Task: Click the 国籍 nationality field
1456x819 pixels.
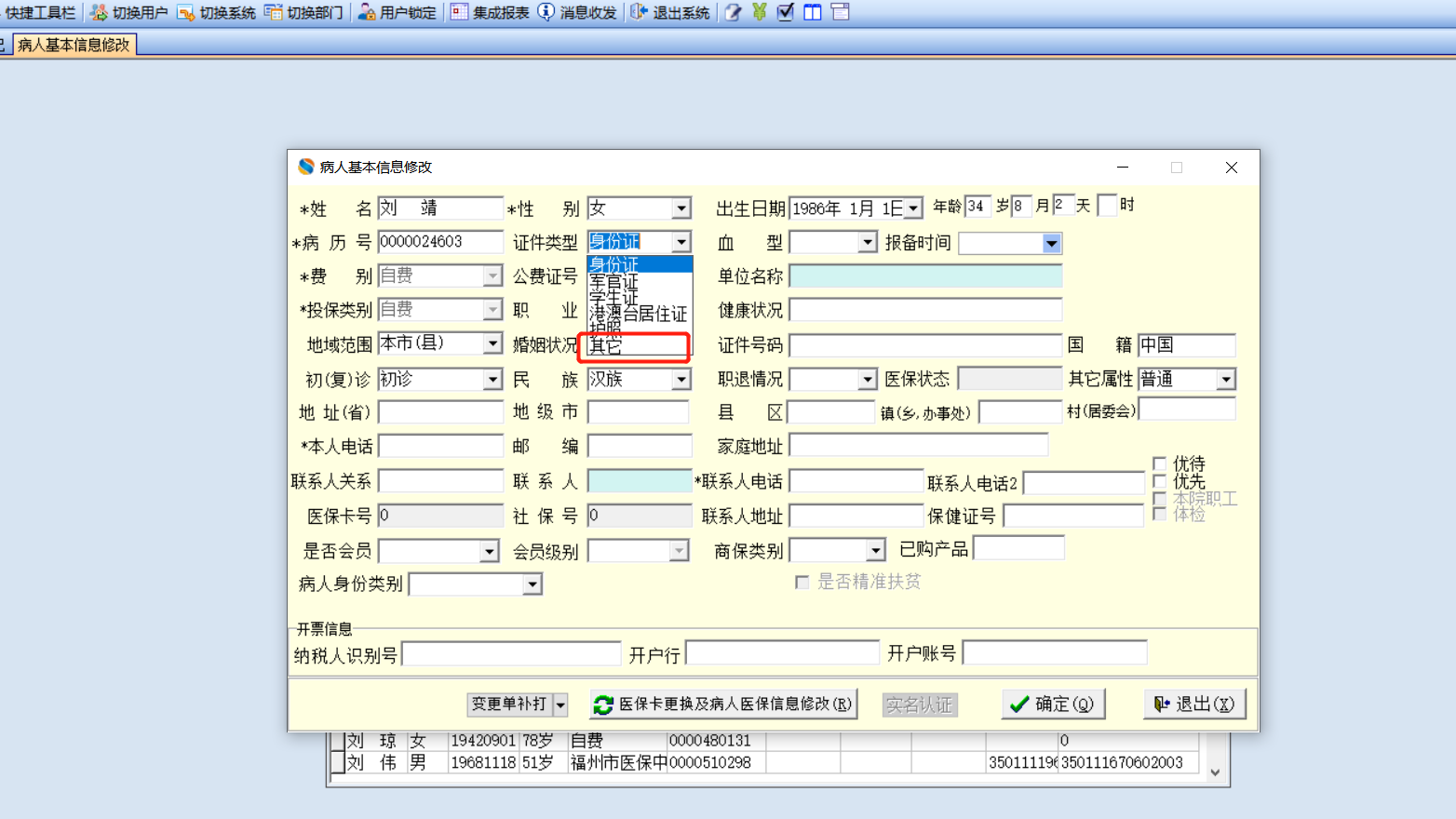Action: tap(1187, 345)
